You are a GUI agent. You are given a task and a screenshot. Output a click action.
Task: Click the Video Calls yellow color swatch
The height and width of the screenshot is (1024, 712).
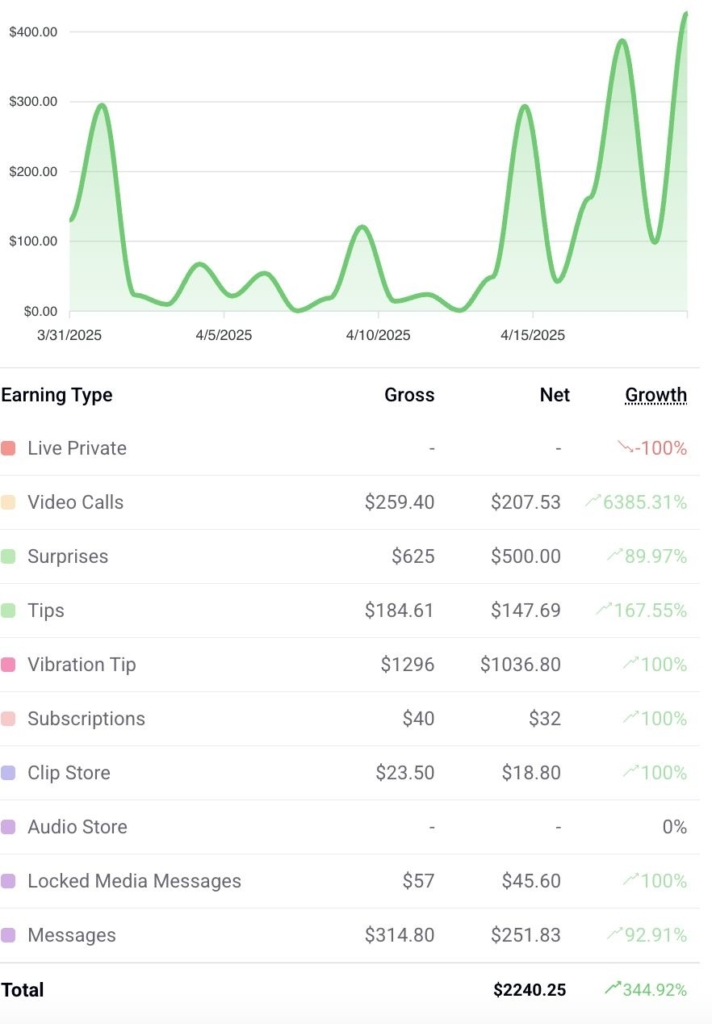(8, 502)
